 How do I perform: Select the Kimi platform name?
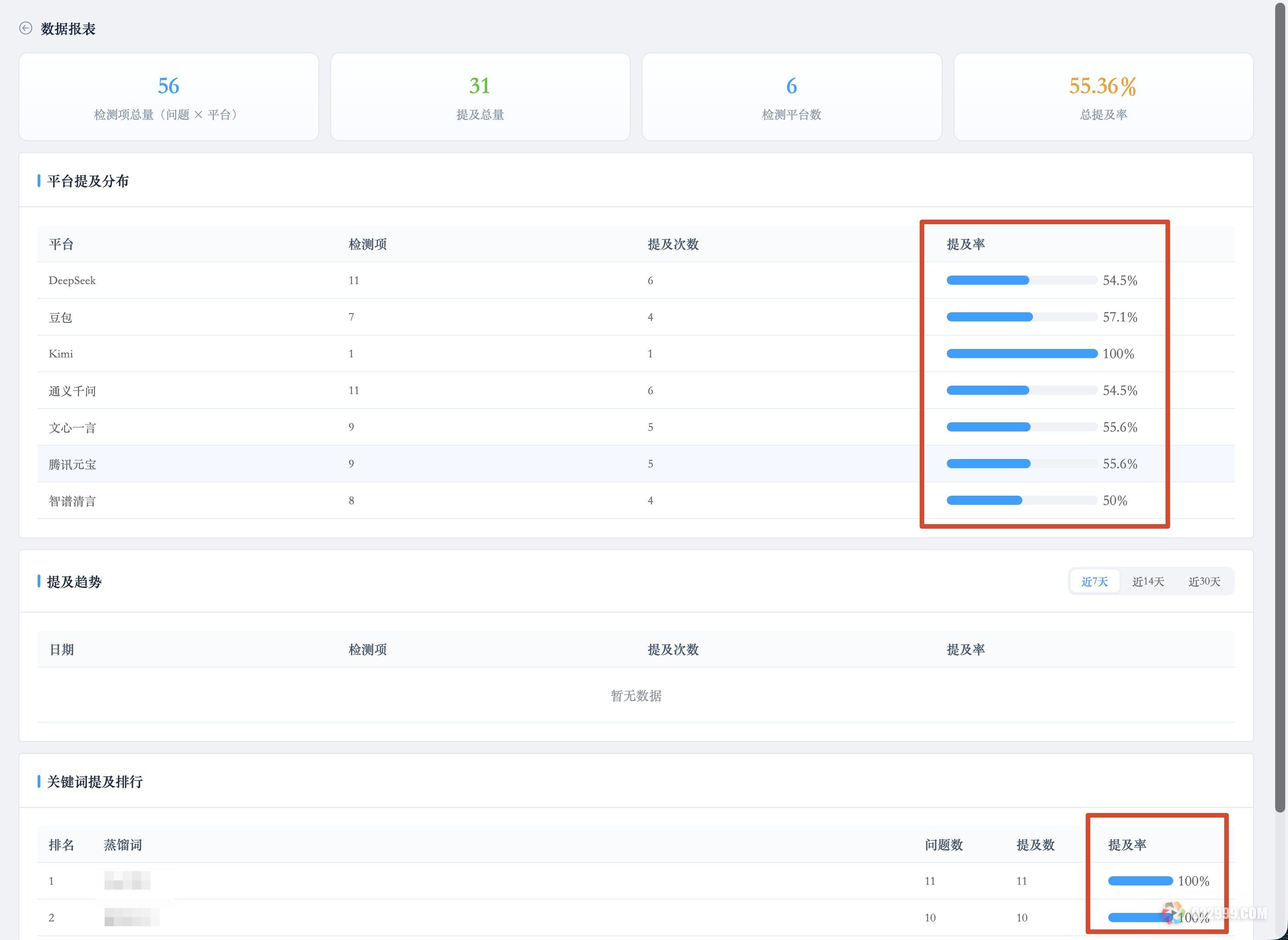tap(61, 354)
